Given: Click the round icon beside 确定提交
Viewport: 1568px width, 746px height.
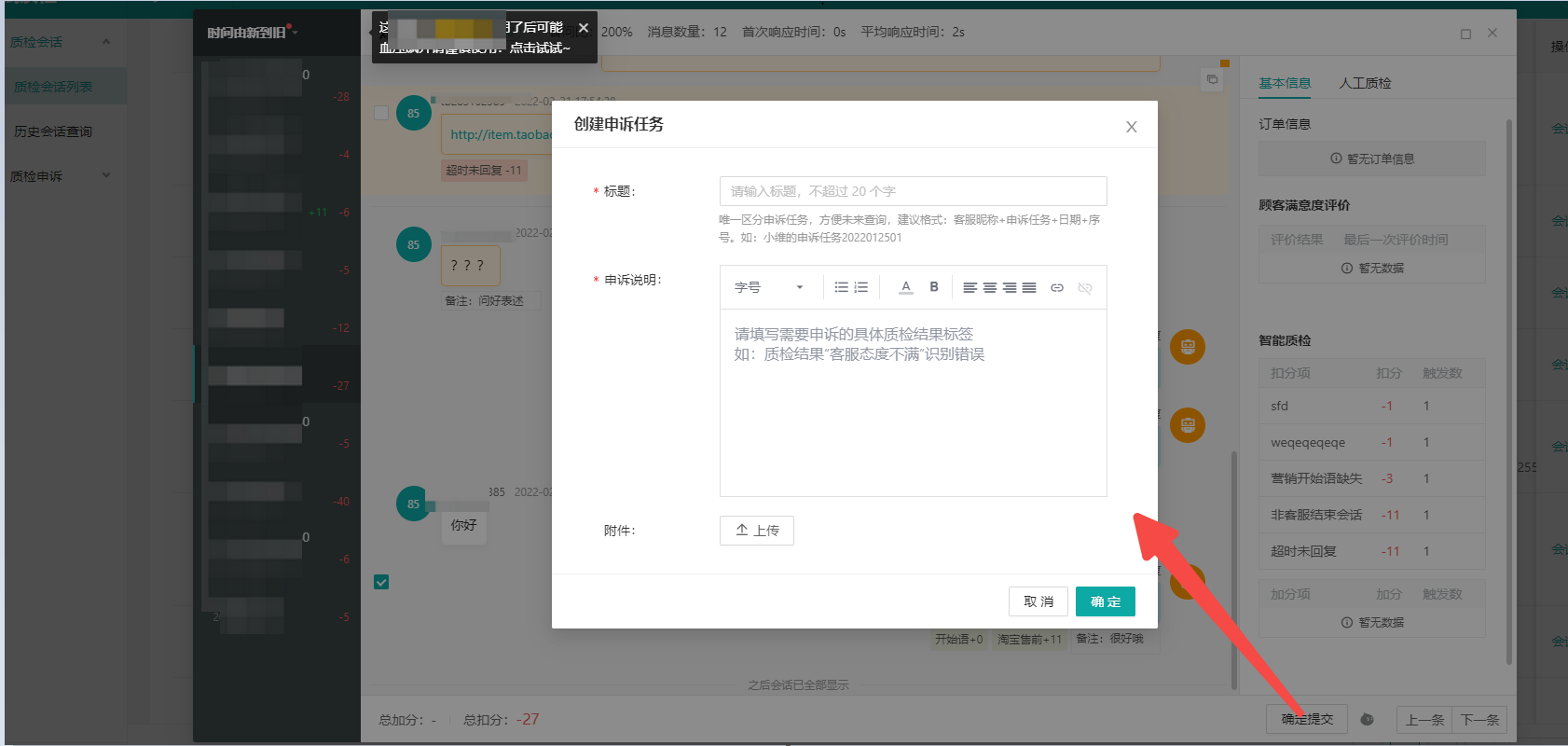Looking at the screenshot, I should coord(1367,719).
